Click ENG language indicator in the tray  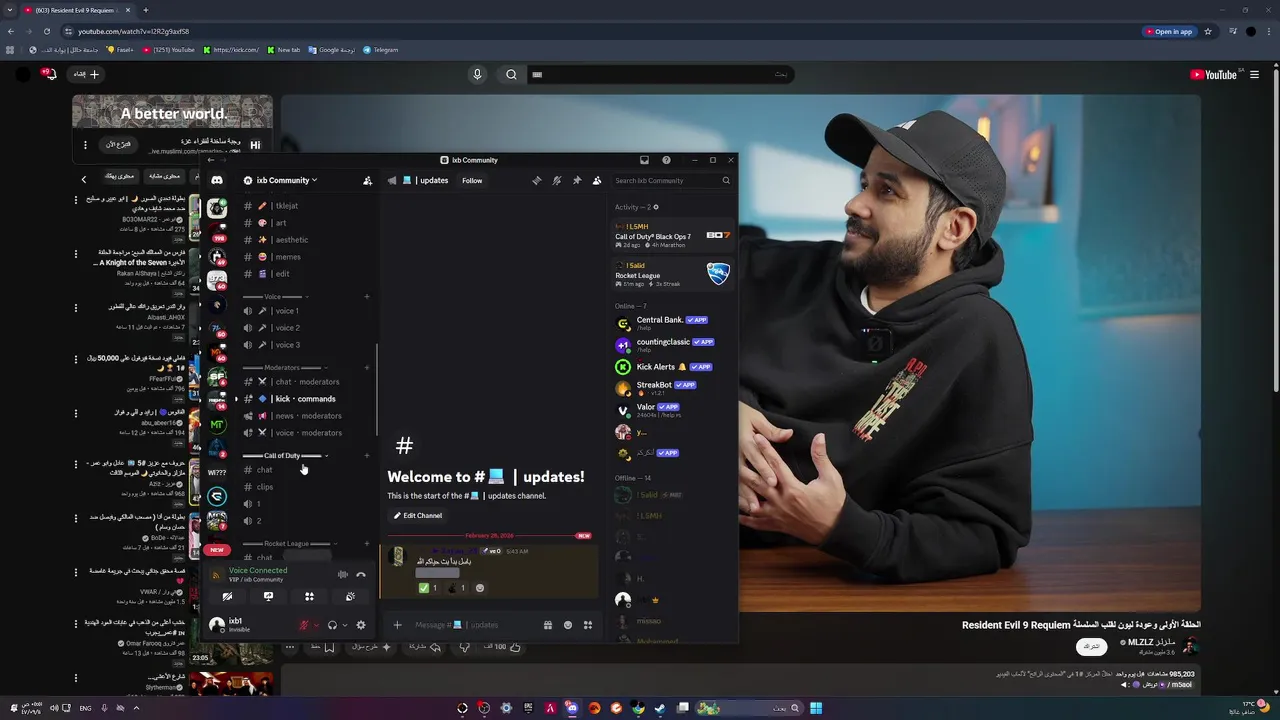click(85, 708)
